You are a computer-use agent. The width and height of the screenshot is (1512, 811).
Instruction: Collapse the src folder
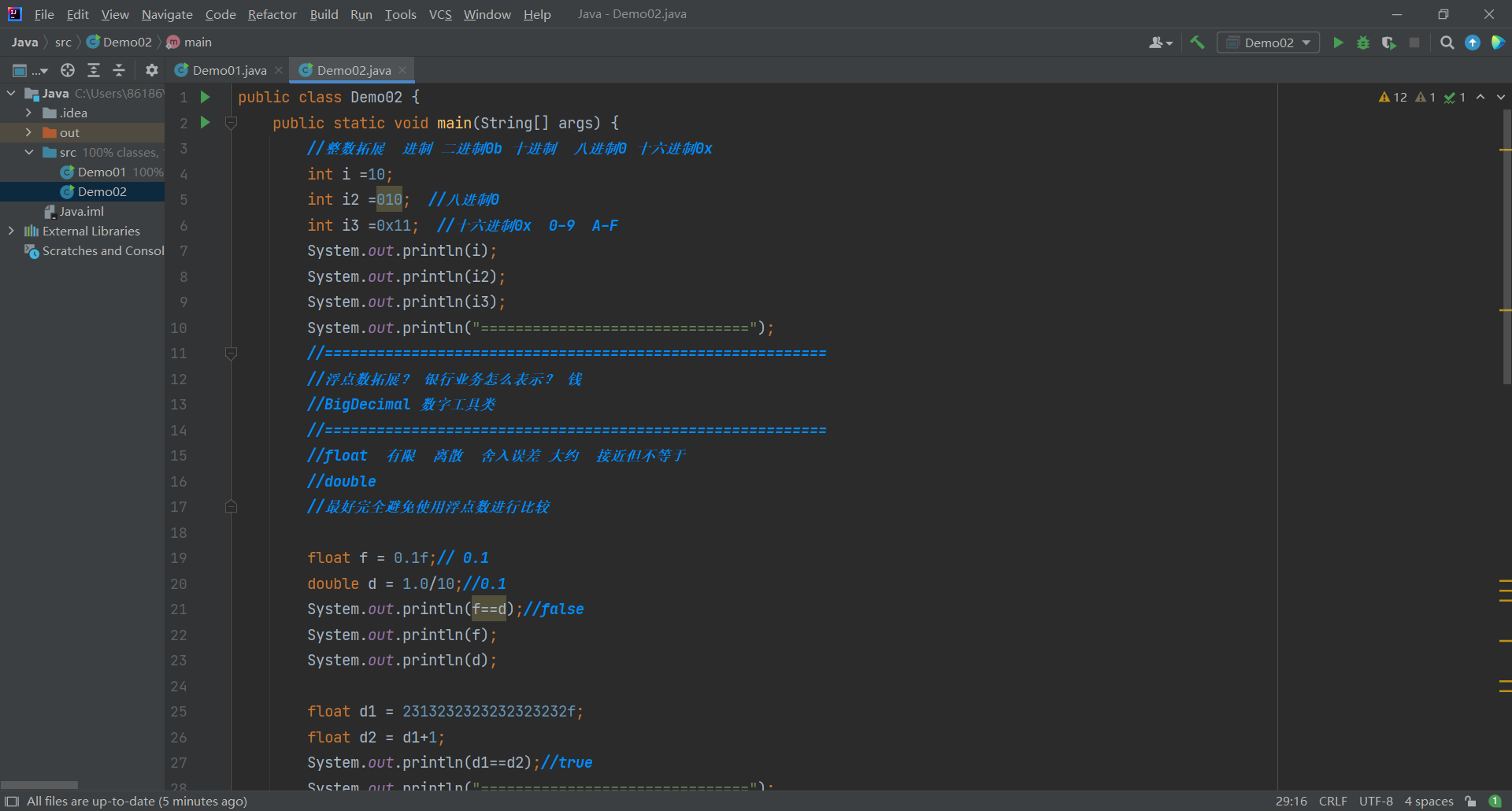coord(29,152)
